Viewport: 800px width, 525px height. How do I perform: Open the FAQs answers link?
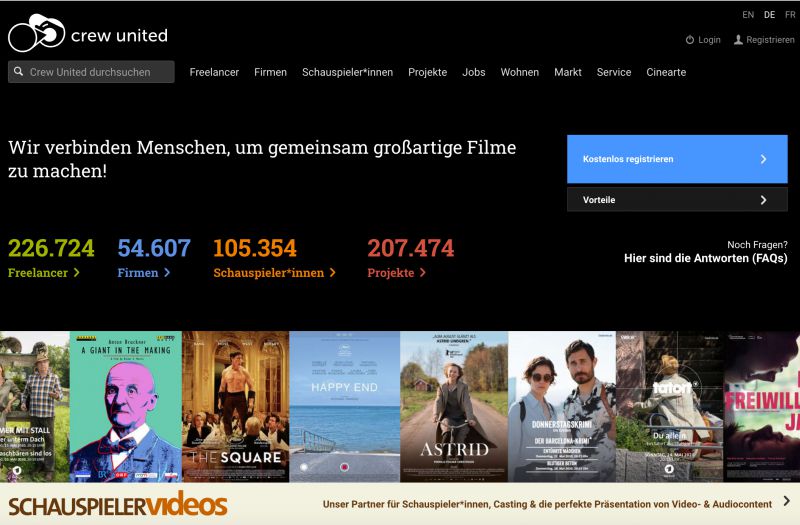tap(706, 258)
